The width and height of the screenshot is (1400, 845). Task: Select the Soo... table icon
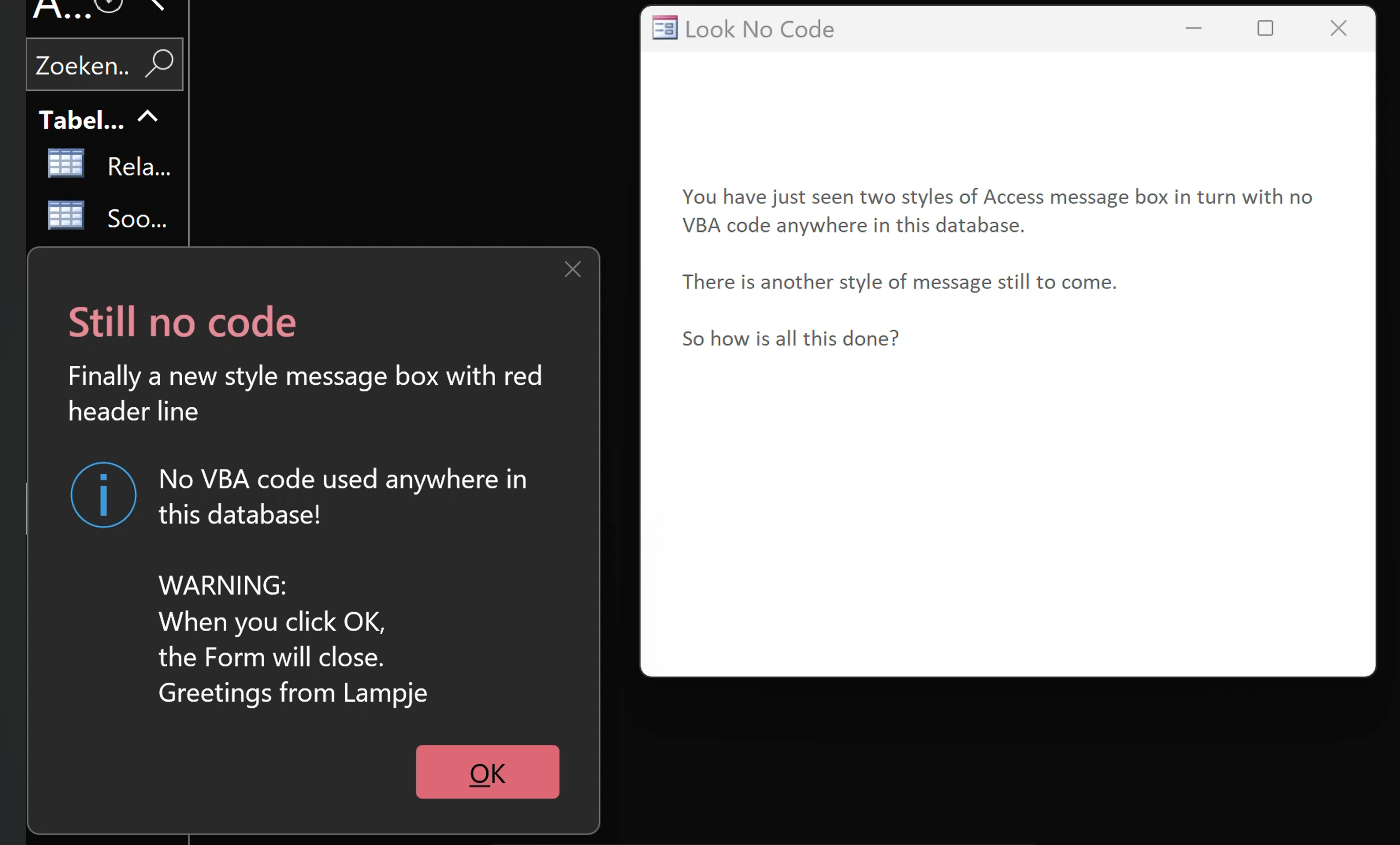pyautogui.click(x=66, y=216)
